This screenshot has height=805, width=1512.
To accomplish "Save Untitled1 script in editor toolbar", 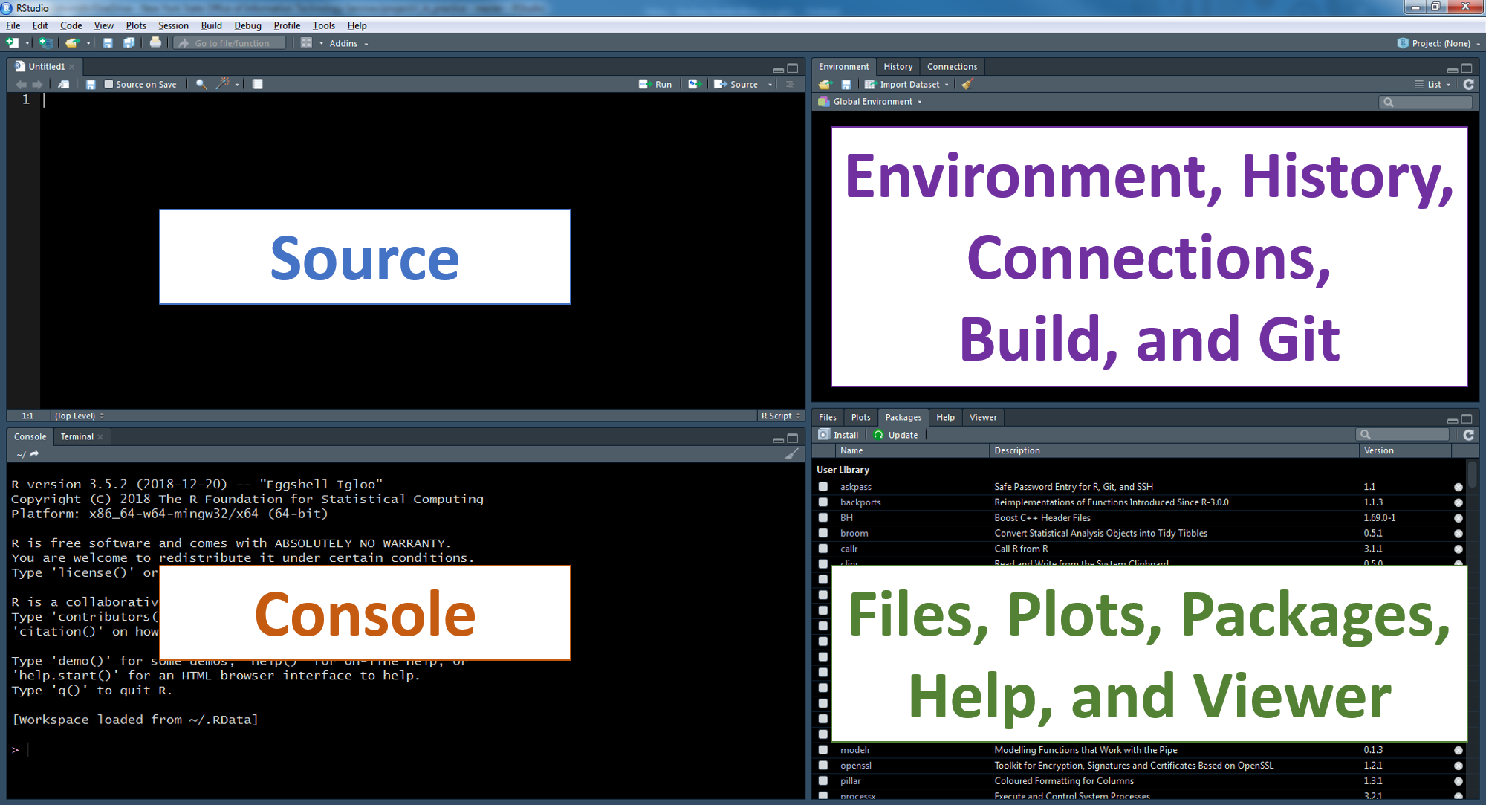I will [x=91, y=85].
